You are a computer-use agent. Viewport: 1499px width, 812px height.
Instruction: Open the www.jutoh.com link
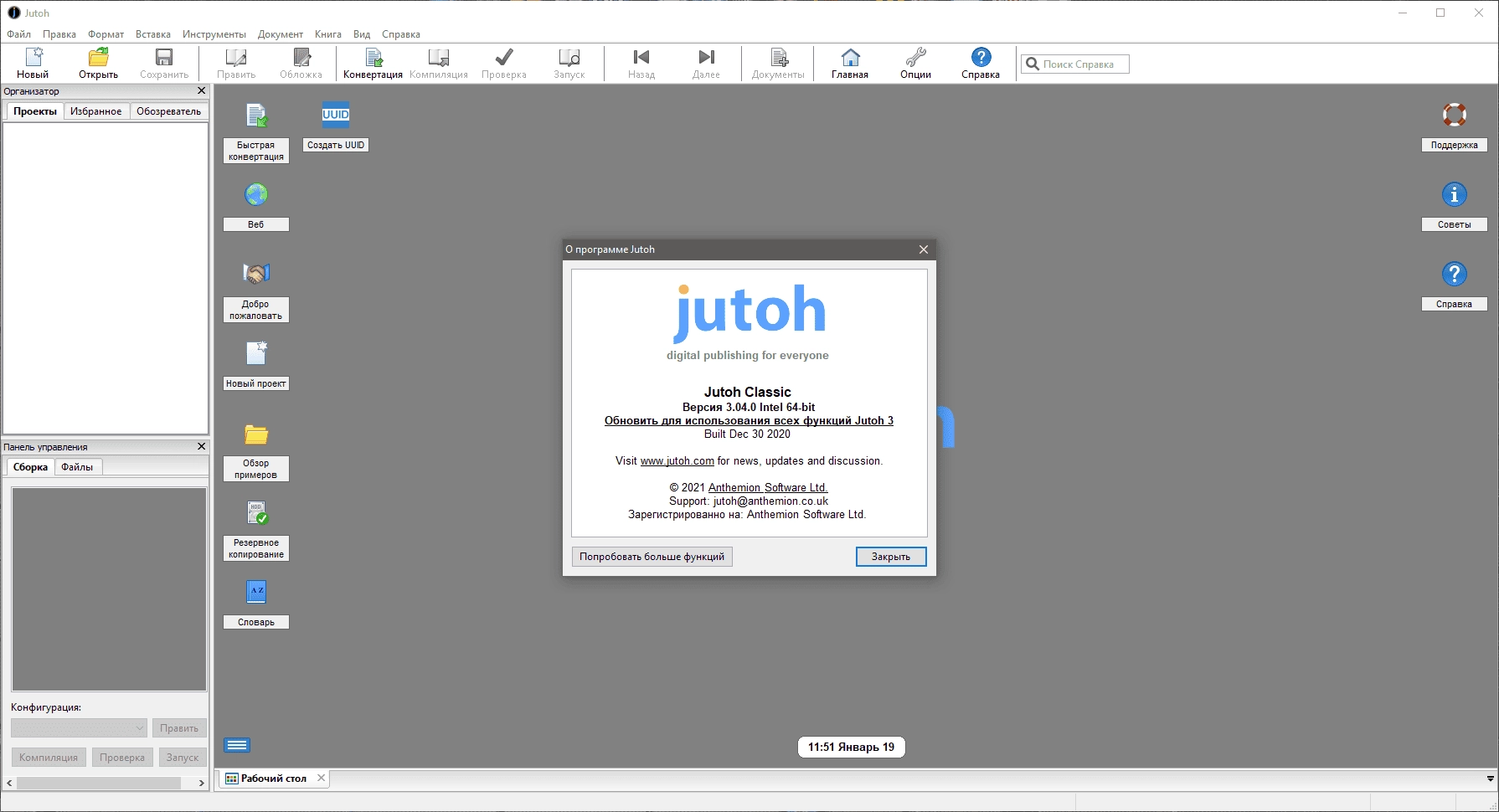coord(677,461)
